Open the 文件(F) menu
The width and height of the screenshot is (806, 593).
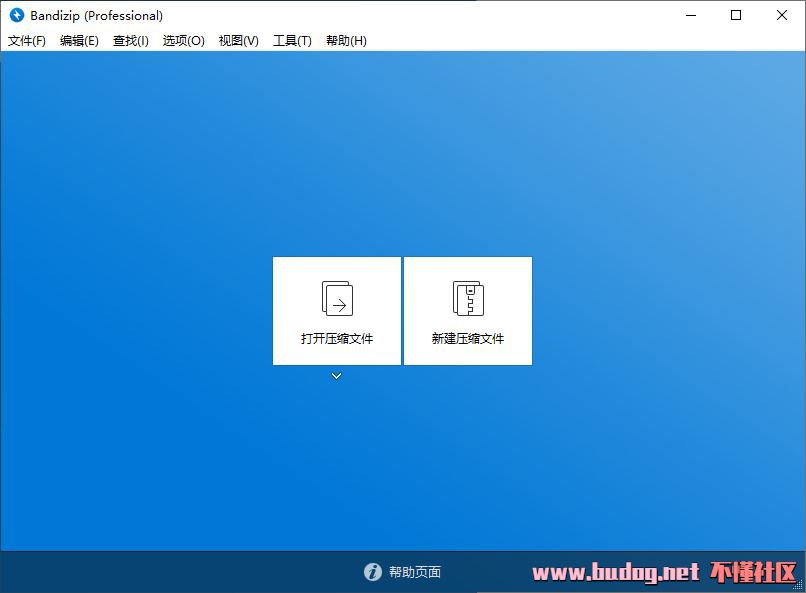click(27, 41)
